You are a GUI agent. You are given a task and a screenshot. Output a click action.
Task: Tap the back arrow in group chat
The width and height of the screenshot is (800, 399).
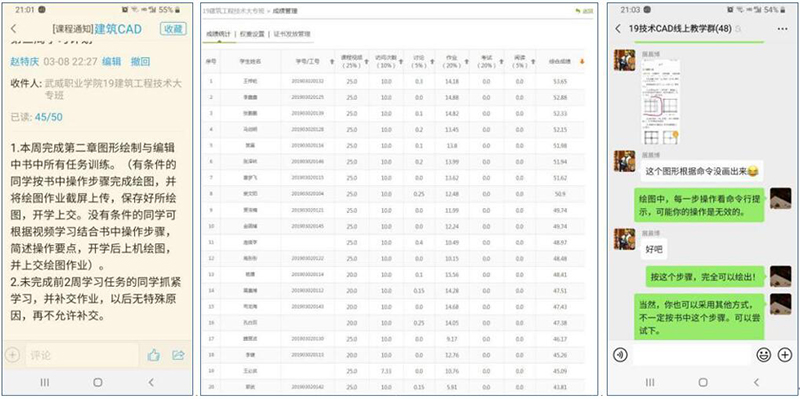(x=618, y=29)
